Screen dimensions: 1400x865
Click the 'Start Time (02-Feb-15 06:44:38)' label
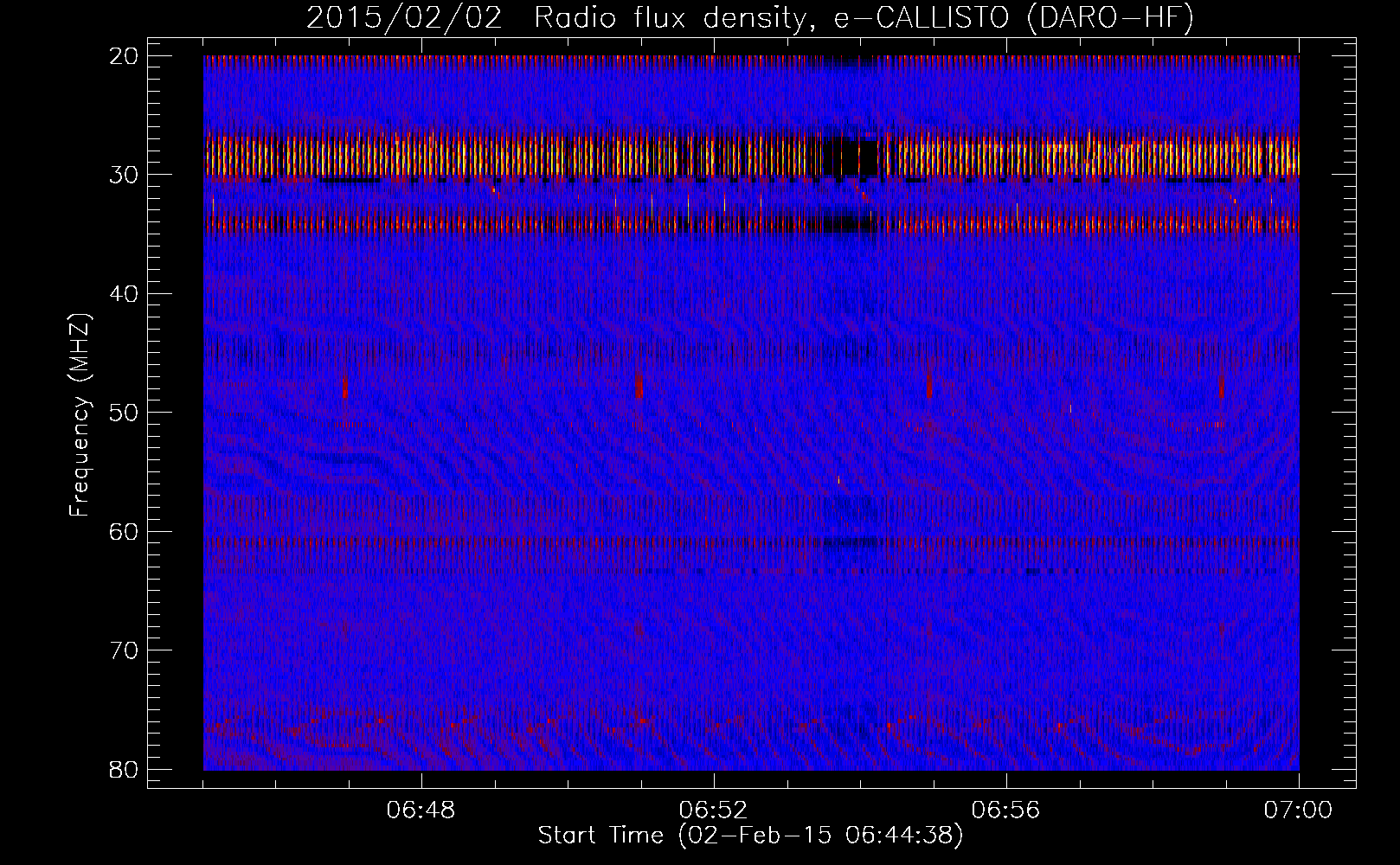[750, 836]
